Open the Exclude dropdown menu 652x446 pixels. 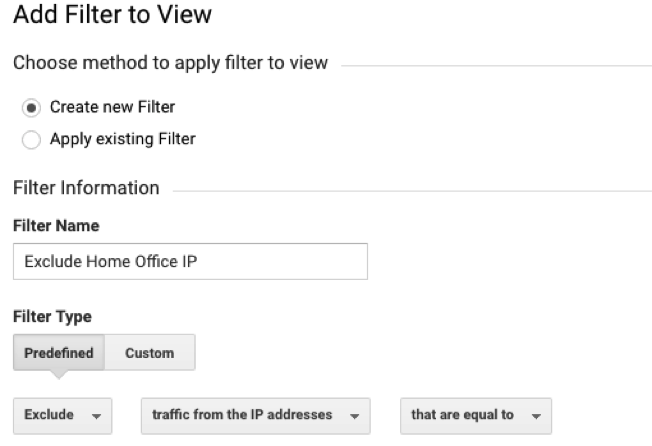[62, 416]
